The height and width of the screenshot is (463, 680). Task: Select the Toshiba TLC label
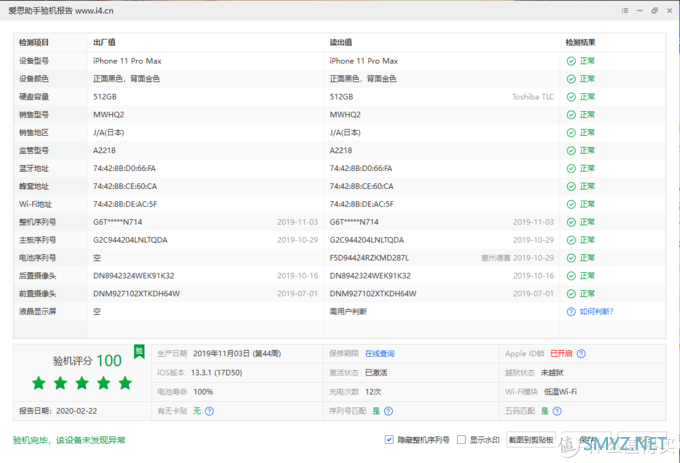[x=533, y=97]
